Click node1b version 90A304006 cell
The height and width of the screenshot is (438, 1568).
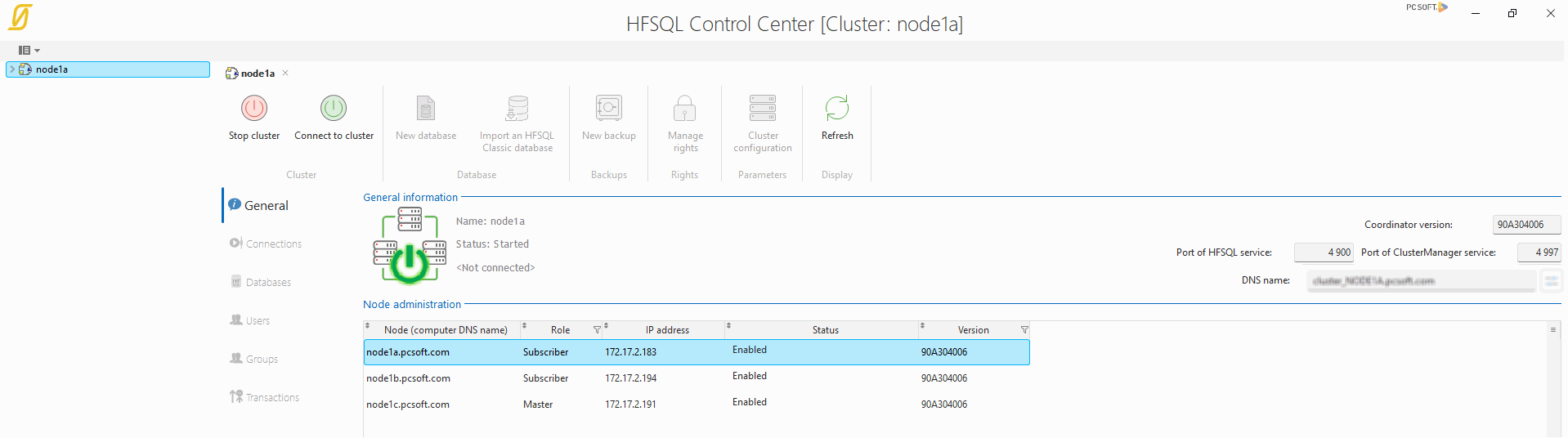pyautogui.click(x=944, y=378)
